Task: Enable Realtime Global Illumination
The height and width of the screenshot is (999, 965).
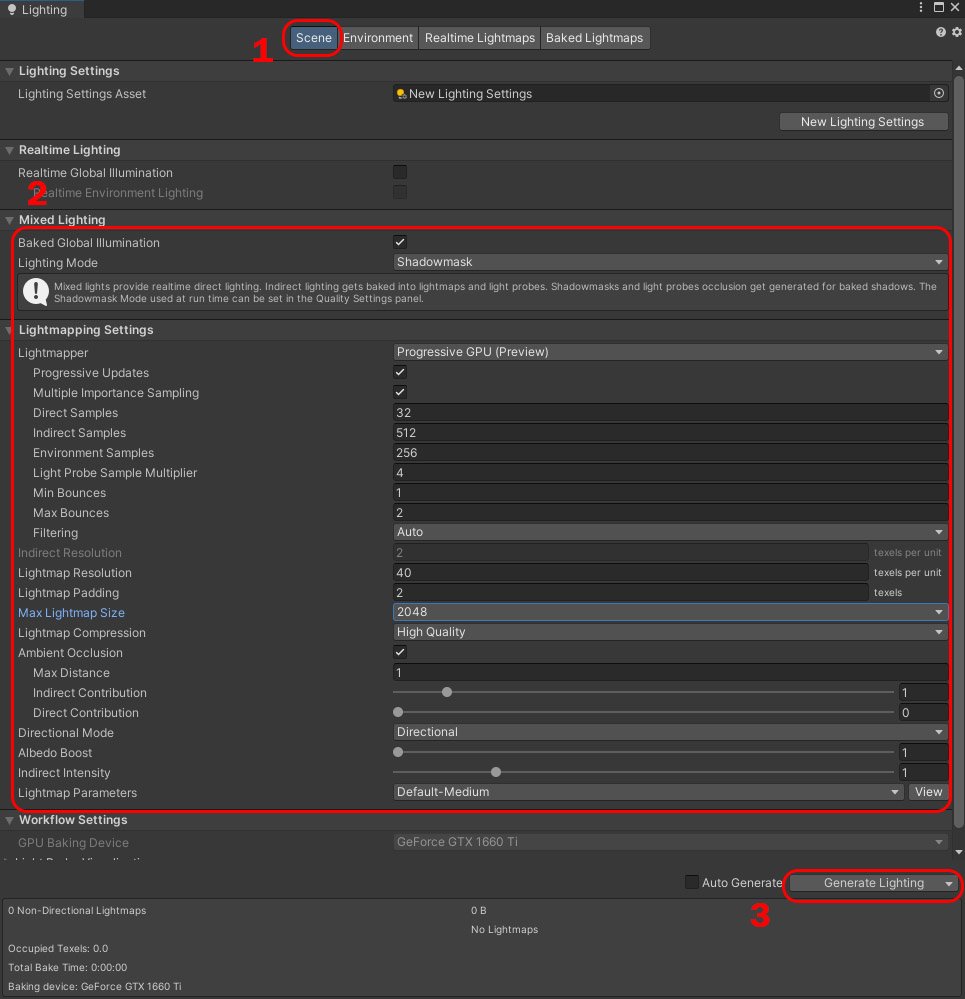Action: coord(399,171)
